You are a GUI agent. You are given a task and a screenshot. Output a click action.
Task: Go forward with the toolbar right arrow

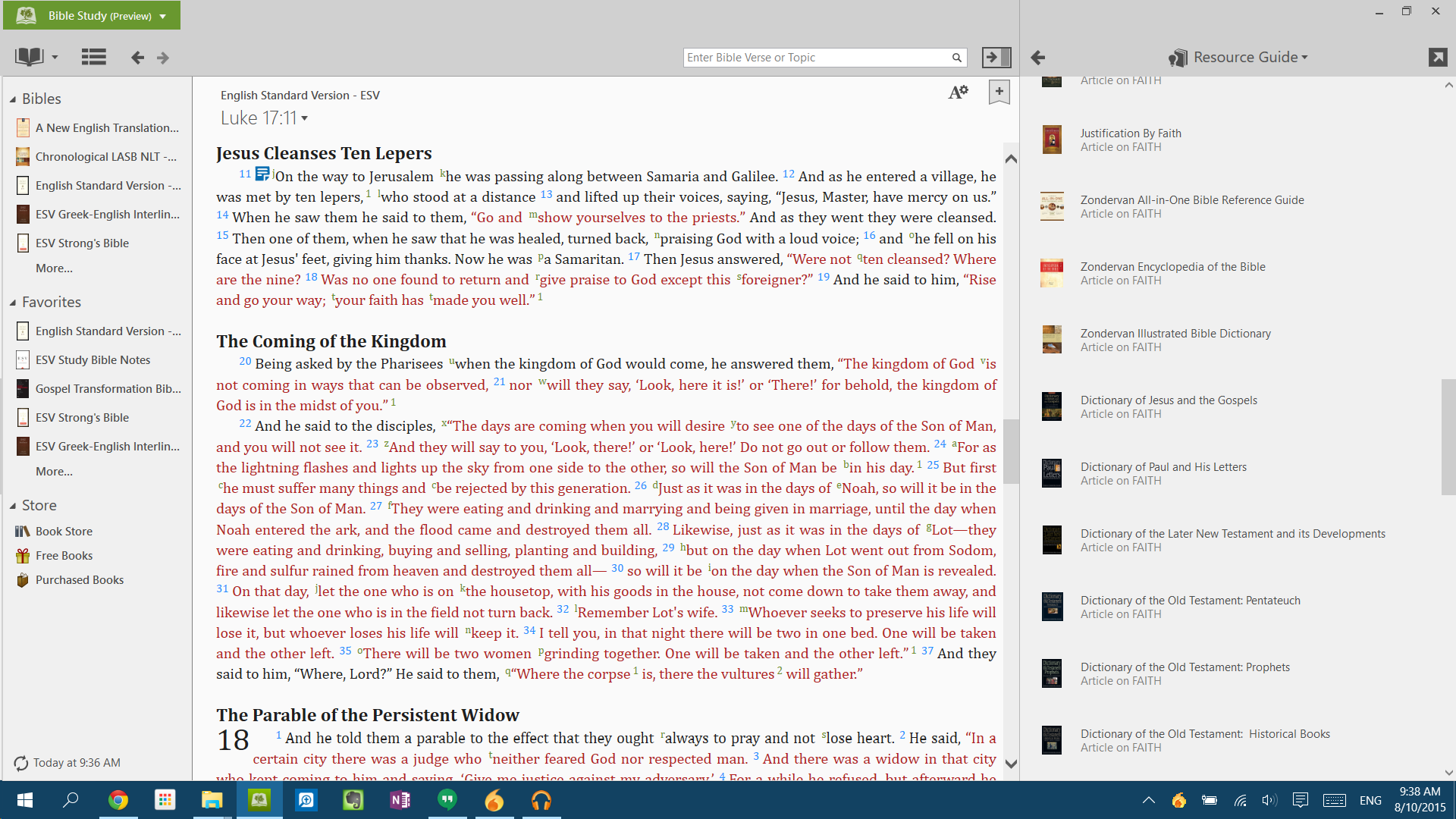coord(163,58)
